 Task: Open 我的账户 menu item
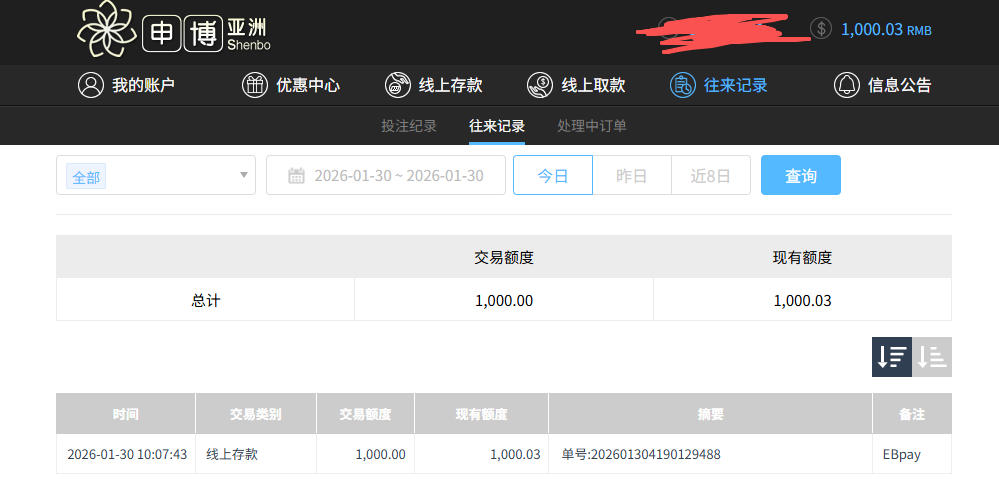tap(143, 85)
